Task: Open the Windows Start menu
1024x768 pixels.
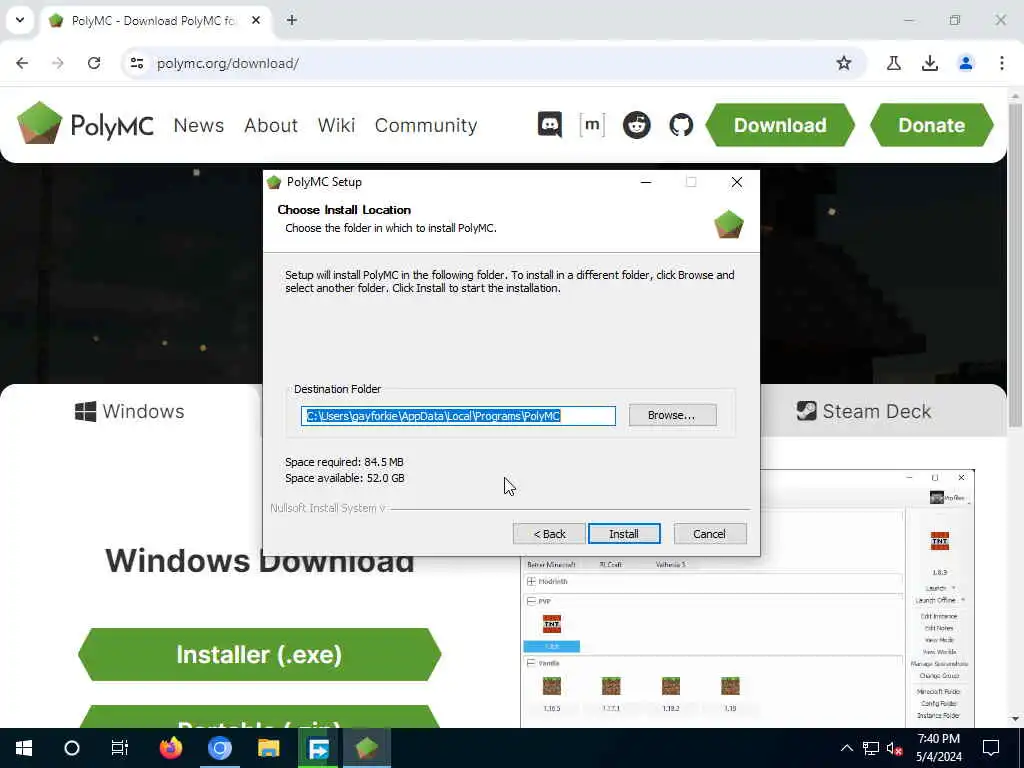Action: click(x=24, y=748)
